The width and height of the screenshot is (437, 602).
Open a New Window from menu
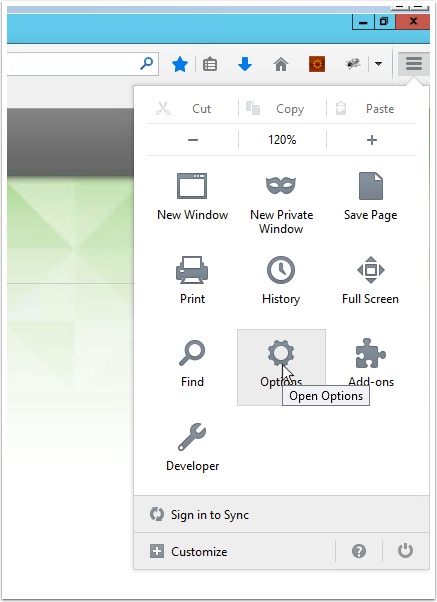click(x=192, y=197)
